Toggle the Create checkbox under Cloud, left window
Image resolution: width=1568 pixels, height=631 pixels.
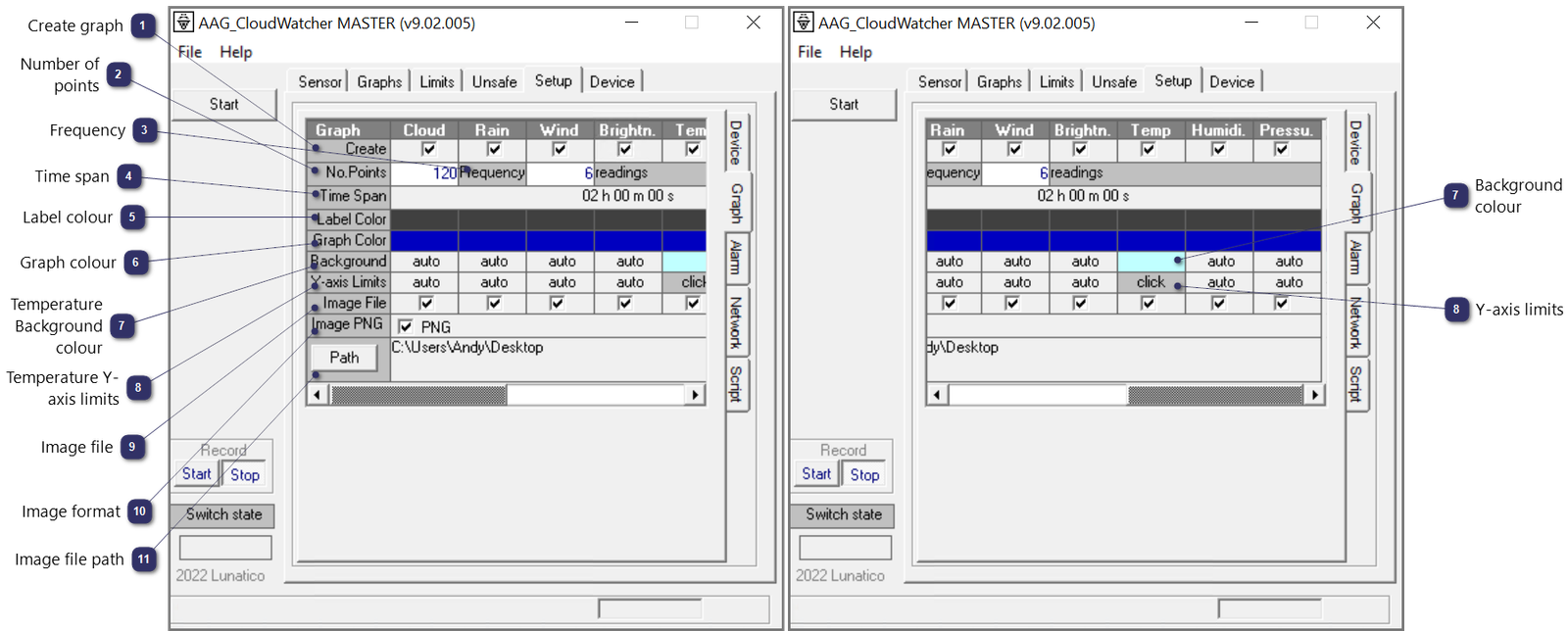pos(428,149)
